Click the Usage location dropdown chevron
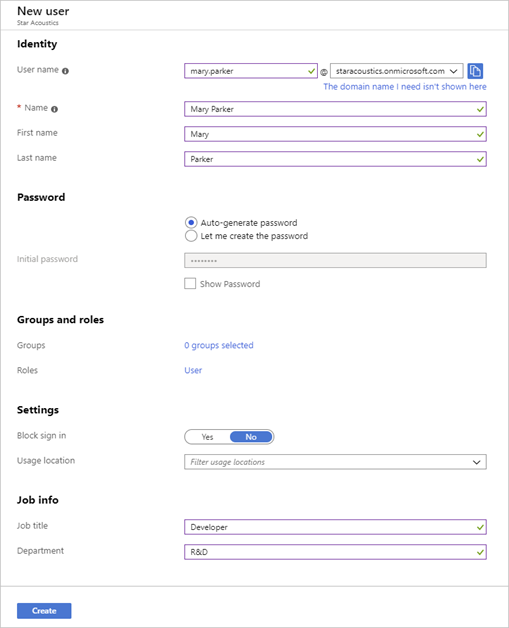509x628 pixels. (x=476, y=462)
